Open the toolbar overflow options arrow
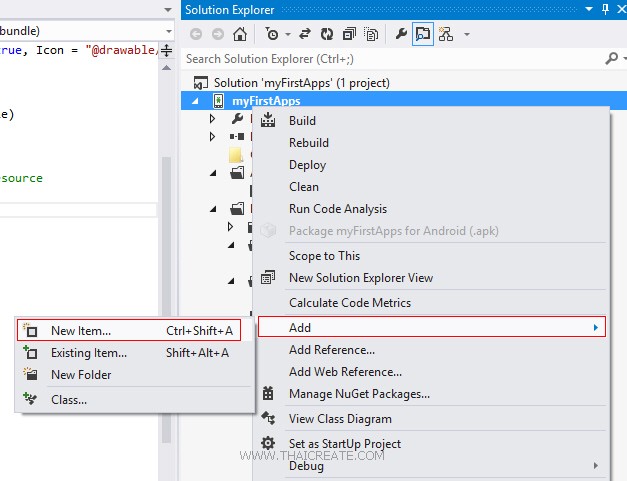 tap(467, 34)
